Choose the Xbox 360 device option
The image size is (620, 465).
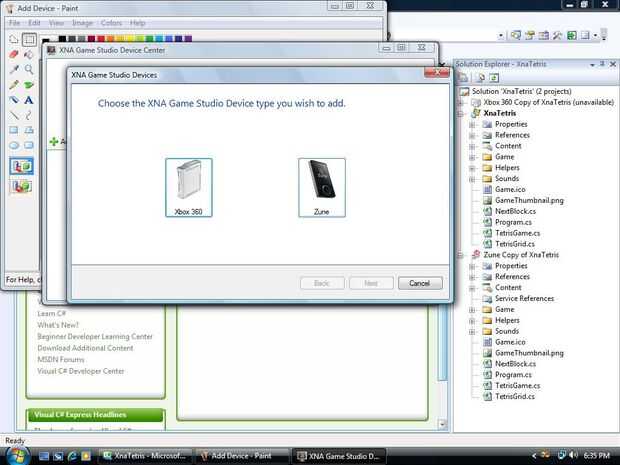pyautogui.click(x=189, y=187)
